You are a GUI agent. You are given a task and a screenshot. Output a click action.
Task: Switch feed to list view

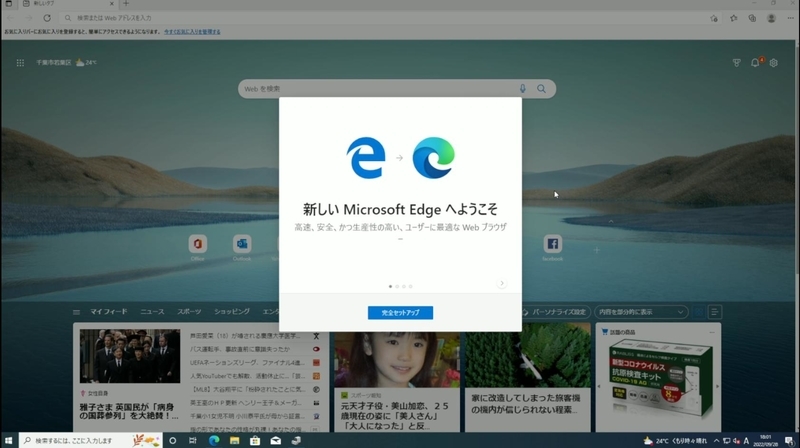[x=714, y=312]
